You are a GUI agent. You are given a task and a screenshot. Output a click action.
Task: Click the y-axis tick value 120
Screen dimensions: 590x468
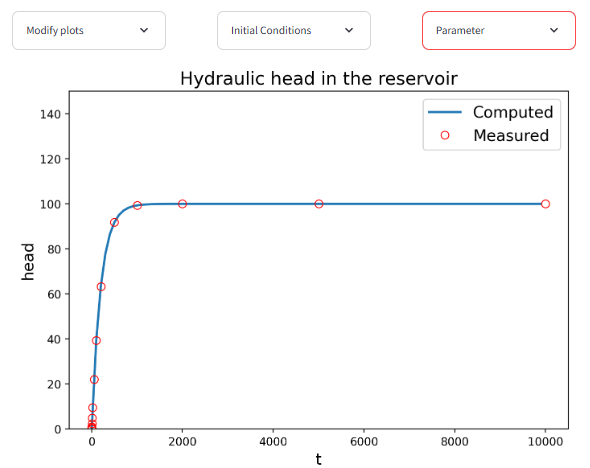click(50, 159)
